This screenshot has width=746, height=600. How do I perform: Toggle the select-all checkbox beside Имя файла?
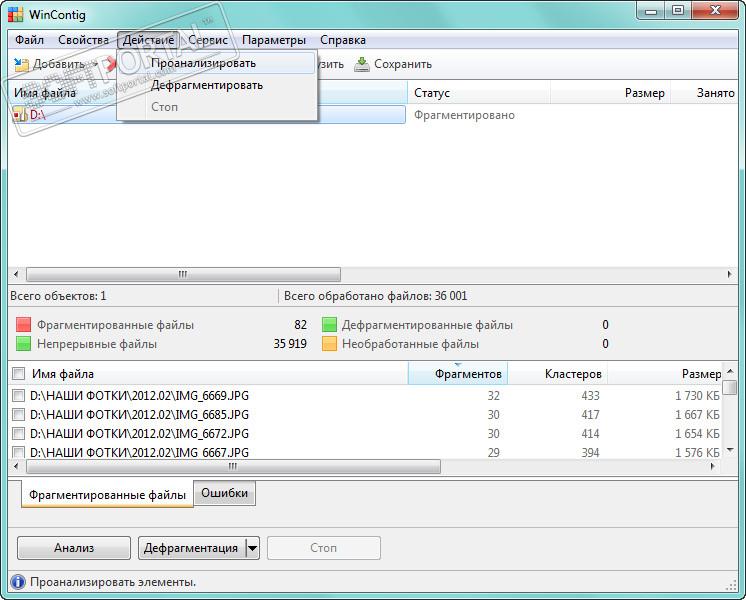coord(19,374)
